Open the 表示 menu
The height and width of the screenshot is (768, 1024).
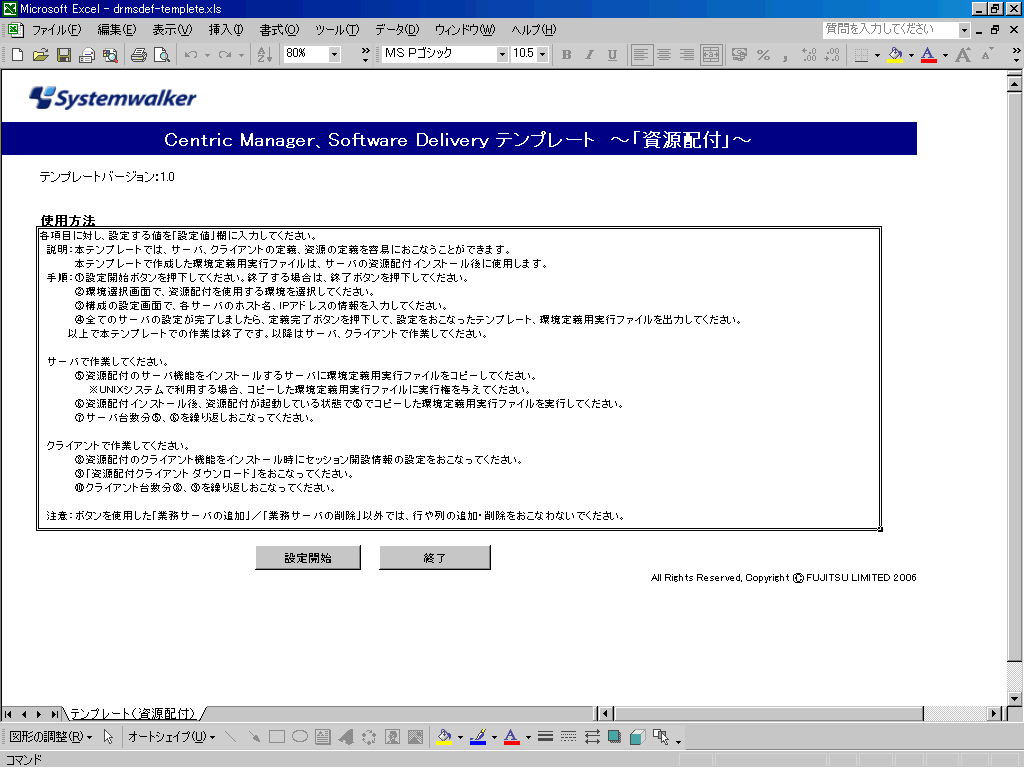tap(172, 30)
